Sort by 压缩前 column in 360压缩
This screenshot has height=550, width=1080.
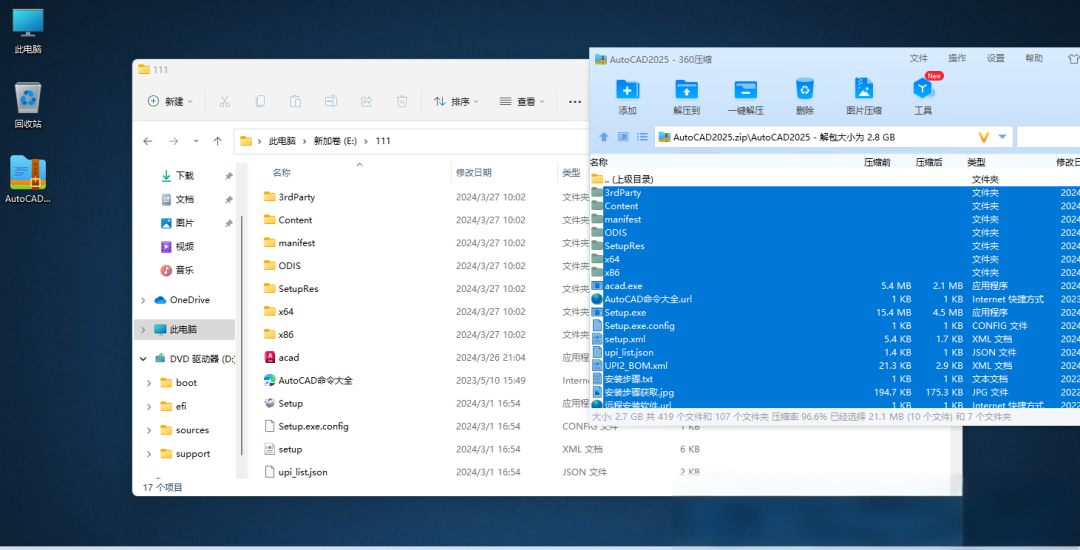tap(877, 162)
